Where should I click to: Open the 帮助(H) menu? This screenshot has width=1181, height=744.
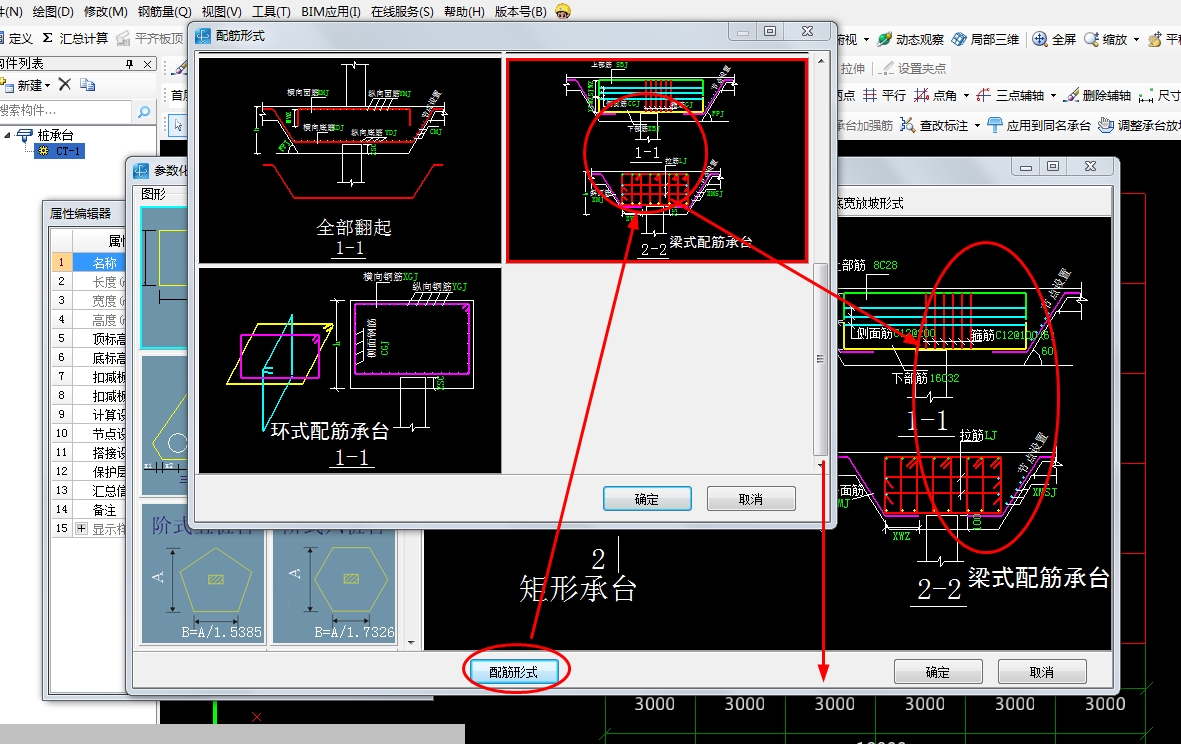[464, 11]
